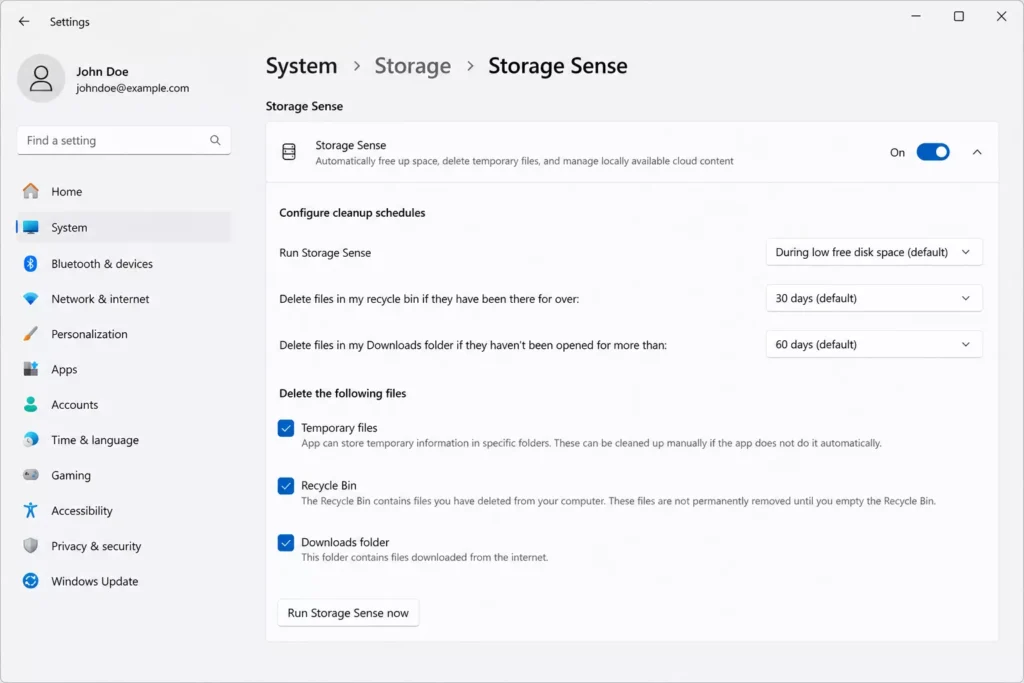Click the Recycle Bin label text

[x=328, y=485]
